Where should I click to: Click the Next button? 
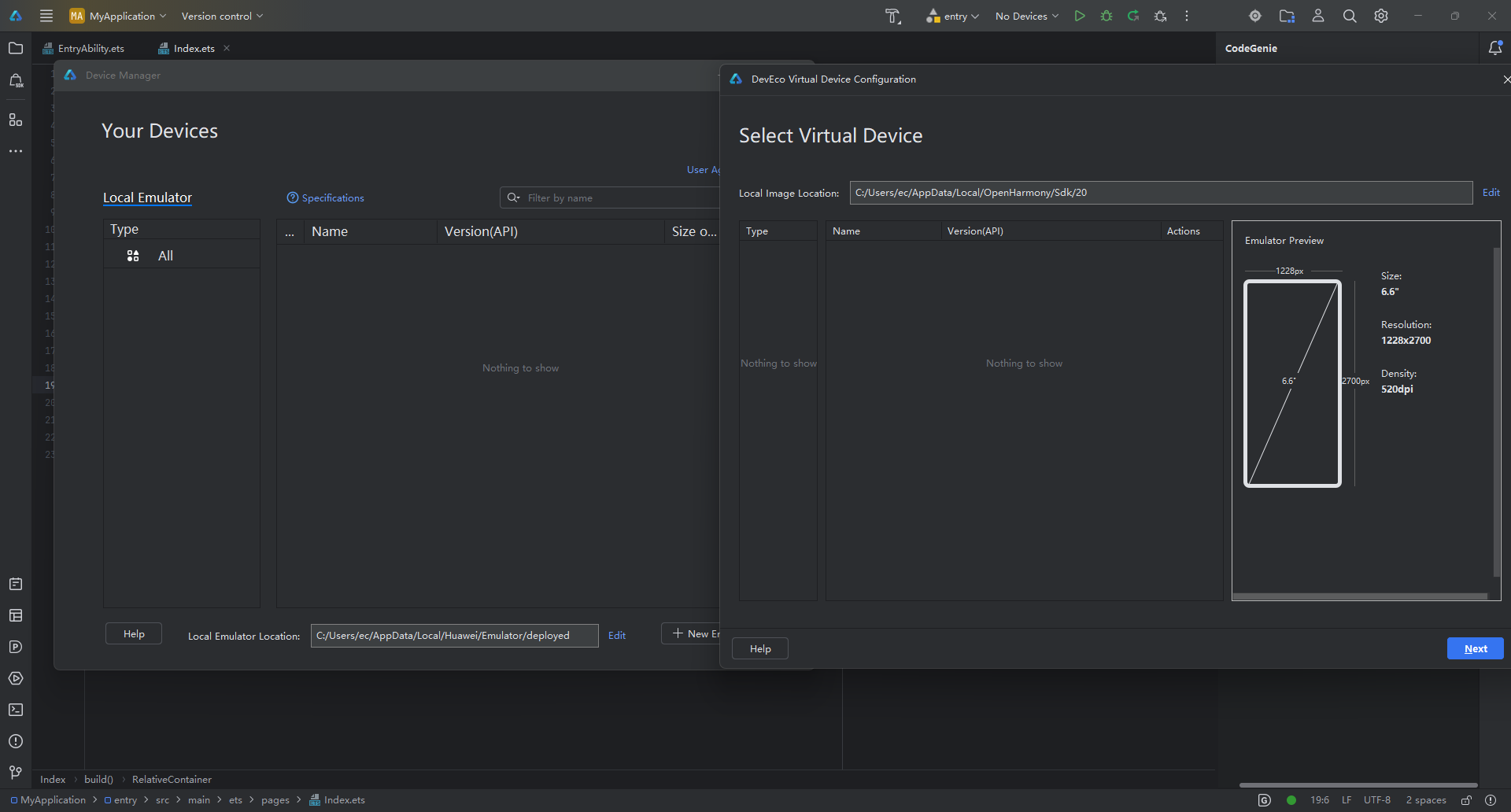(x=1475, y=648)
